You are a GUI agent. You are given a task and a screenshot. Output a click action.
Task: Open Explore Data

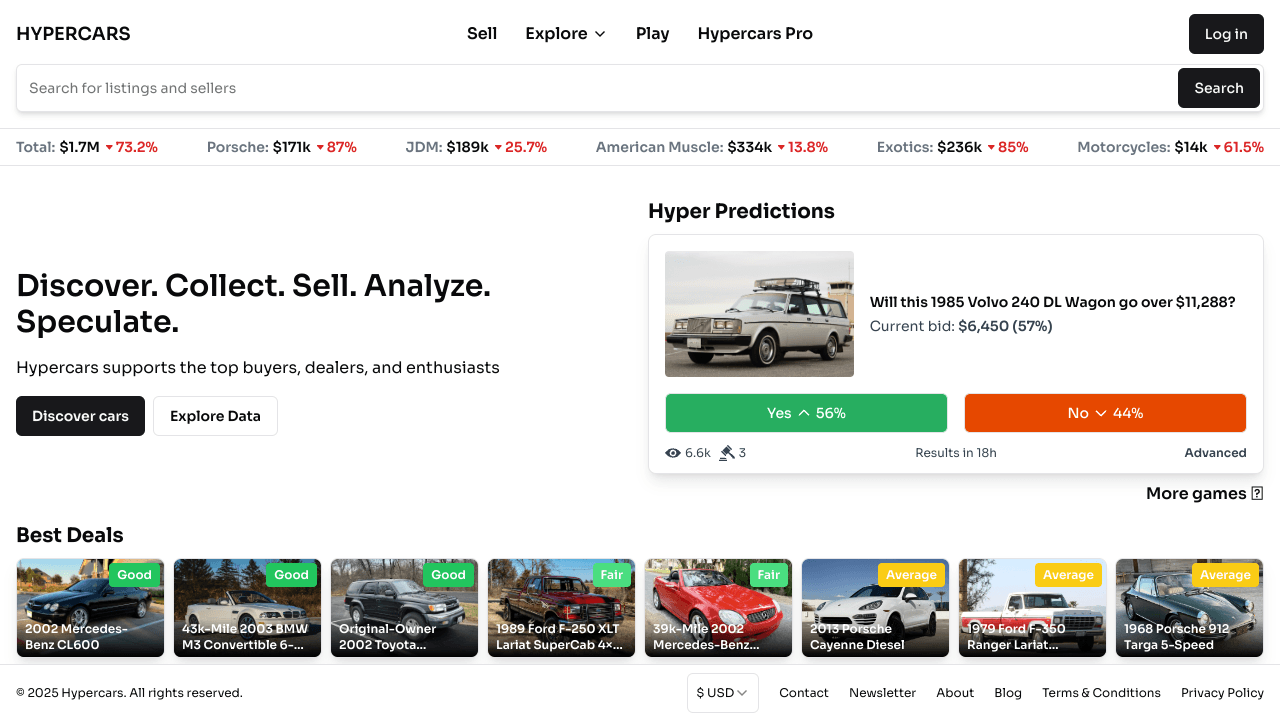coord(215,415)
